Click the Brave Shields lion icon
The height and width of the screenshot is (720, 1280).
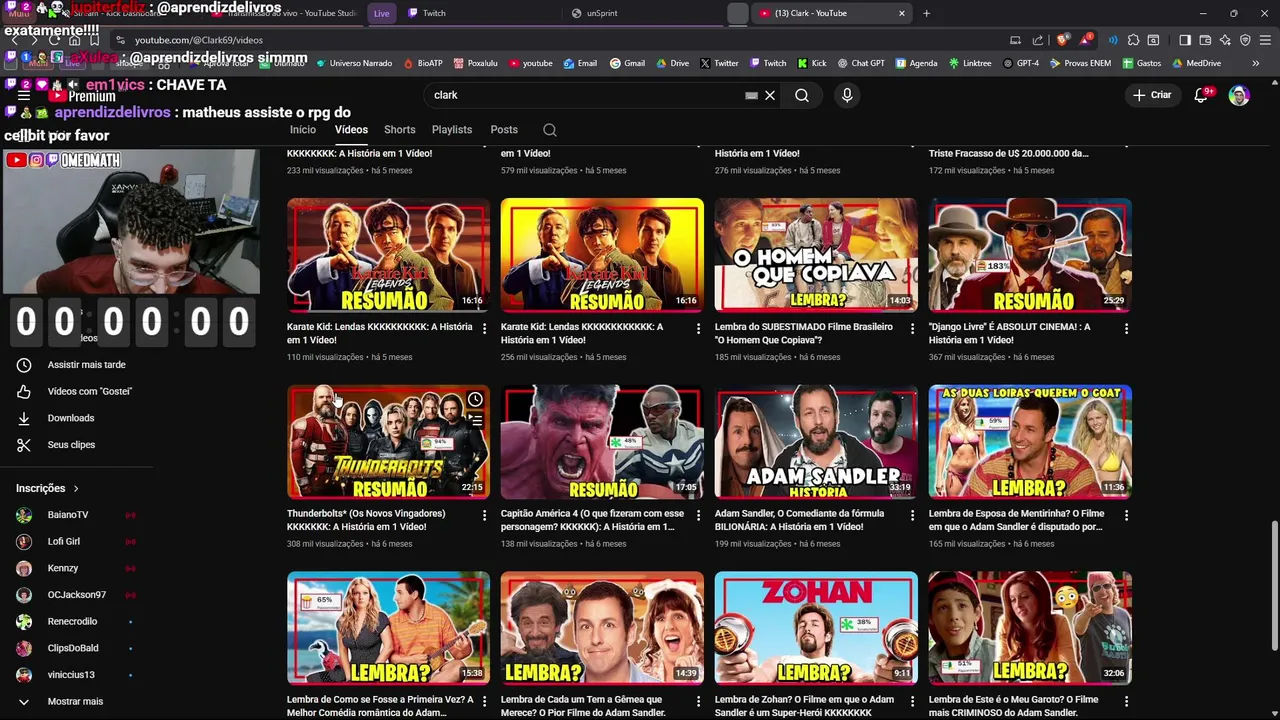[1062, 40]
